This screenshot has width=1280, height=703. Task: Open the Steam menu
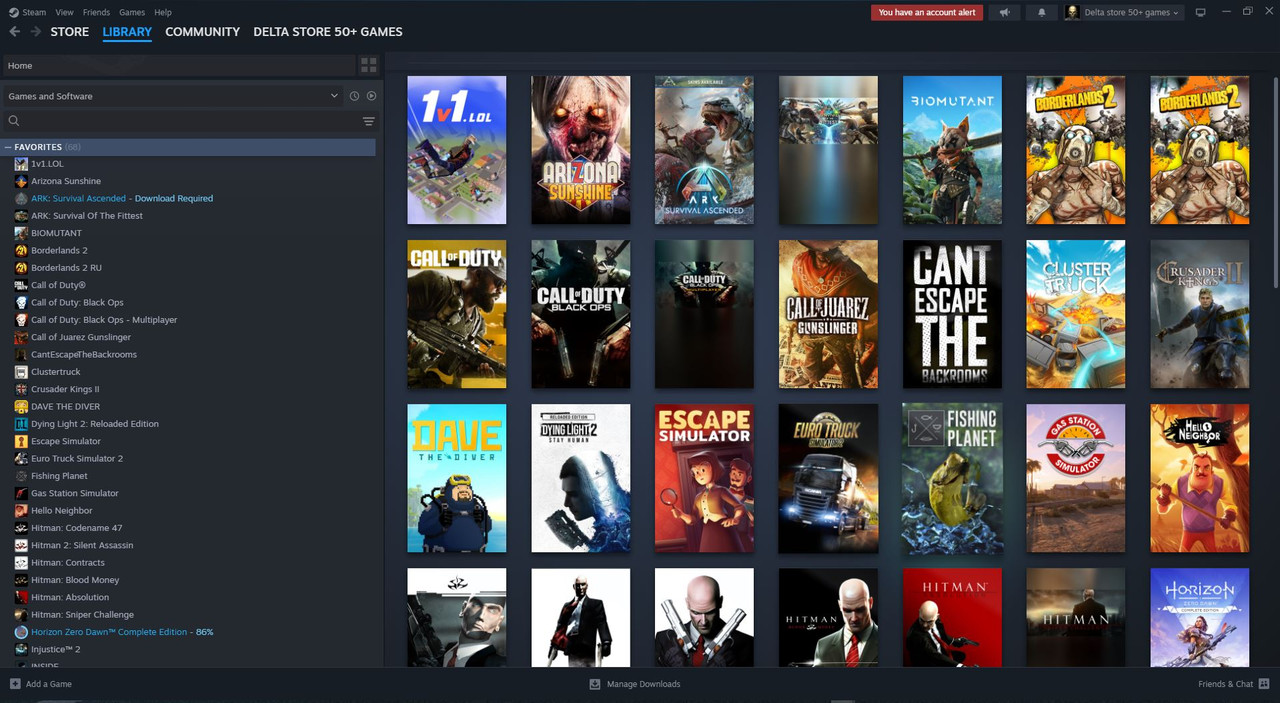(x=34, y=12)
